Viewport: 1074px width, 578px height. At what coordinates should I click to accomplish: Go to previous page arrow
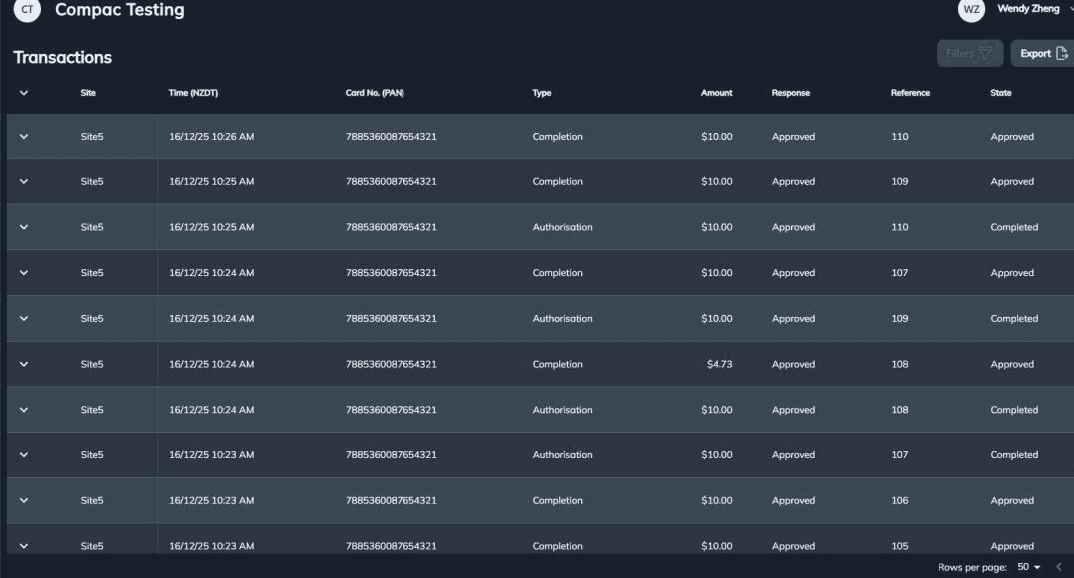coord(1059,567)
